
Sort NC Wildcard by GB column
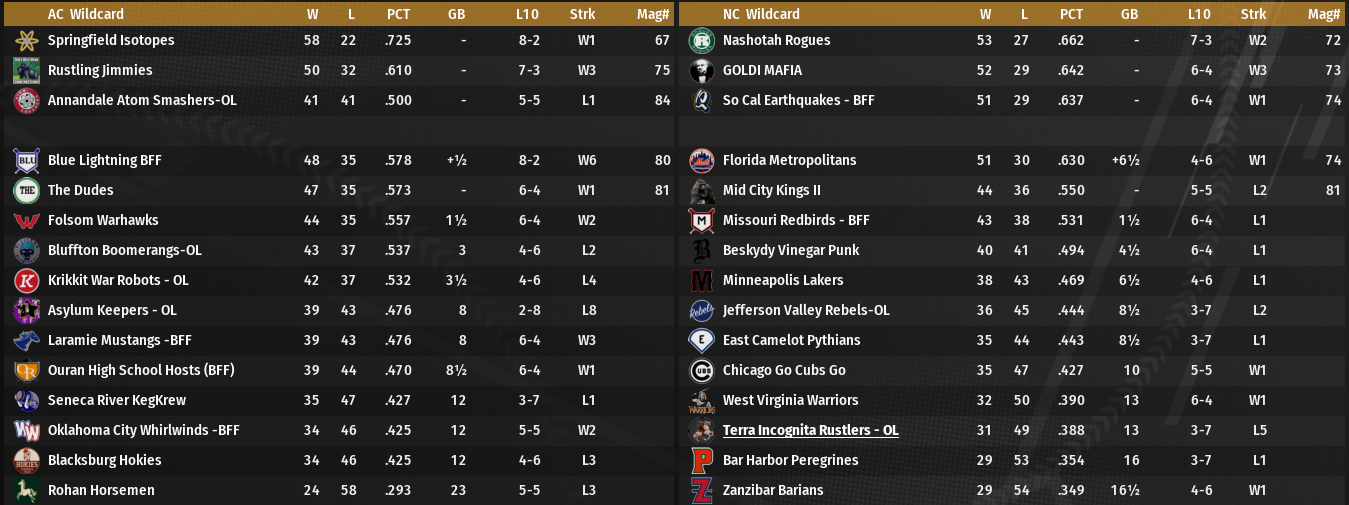click(1129, 14)
